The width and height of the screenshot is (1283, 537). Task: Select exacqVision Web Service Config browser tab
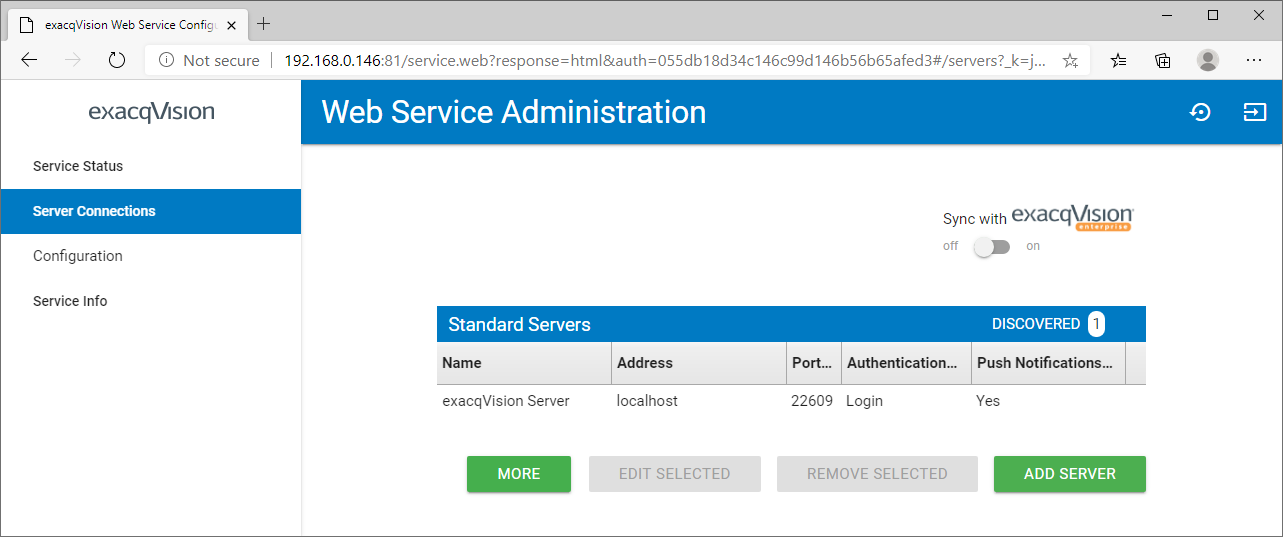[128, 23]
